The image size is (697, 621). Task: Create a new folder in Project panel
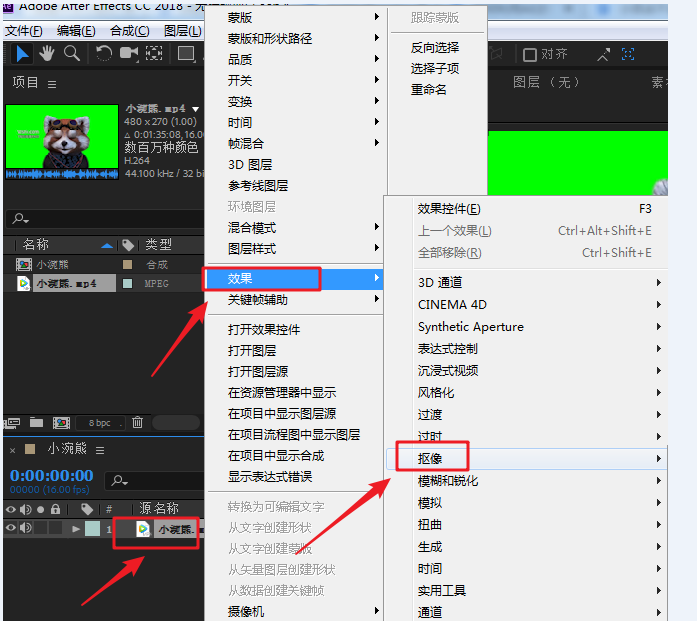point(36,422)
